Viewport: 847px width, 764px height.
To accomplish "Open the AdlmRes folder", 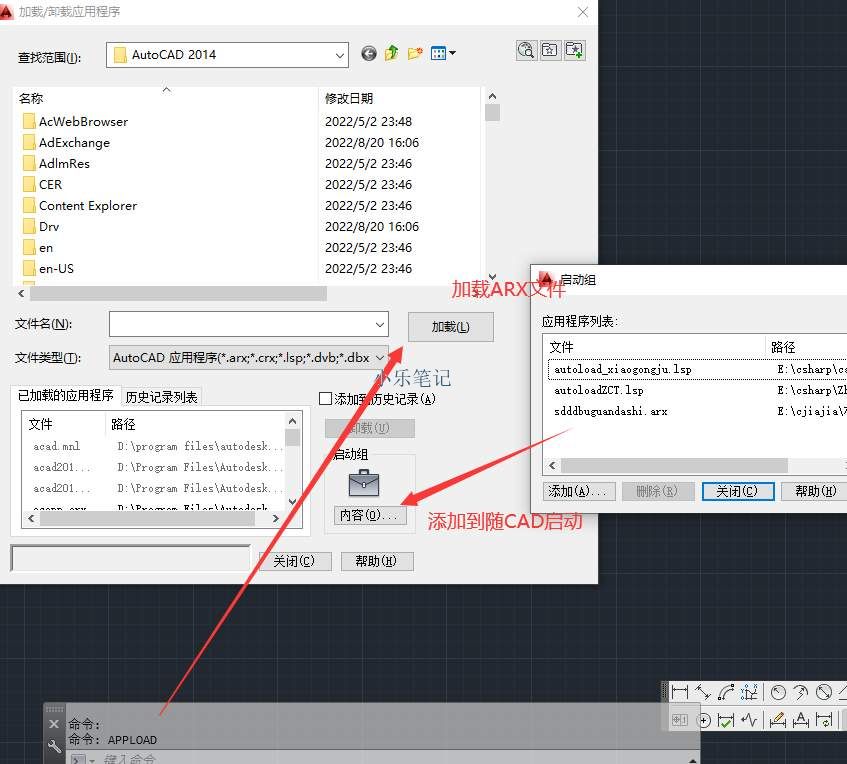I will (x=56, y=164).
